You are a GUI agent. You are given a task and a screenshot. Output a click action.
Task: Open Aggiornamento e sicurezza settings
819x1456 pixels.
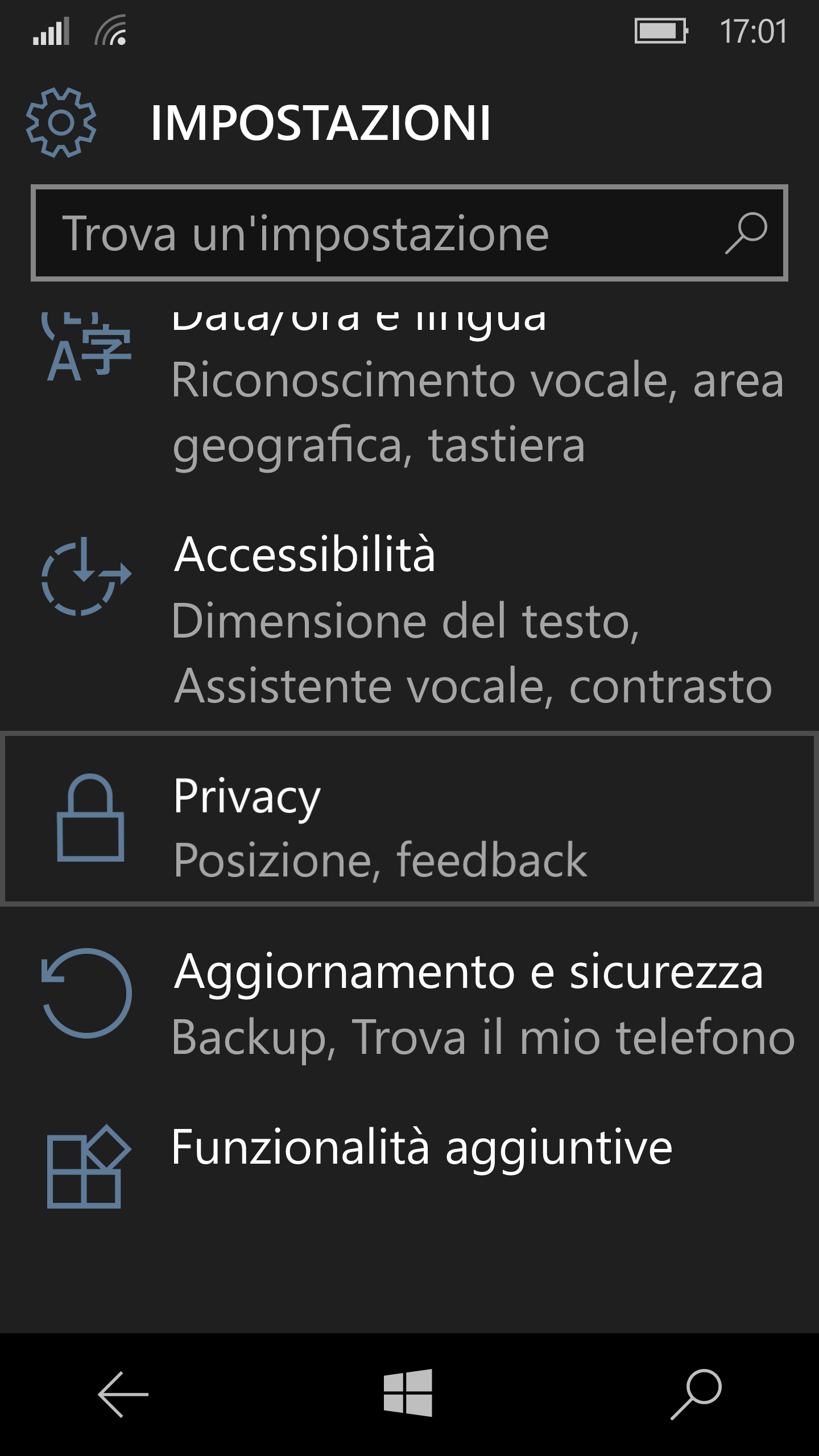[x=468, y=971]
